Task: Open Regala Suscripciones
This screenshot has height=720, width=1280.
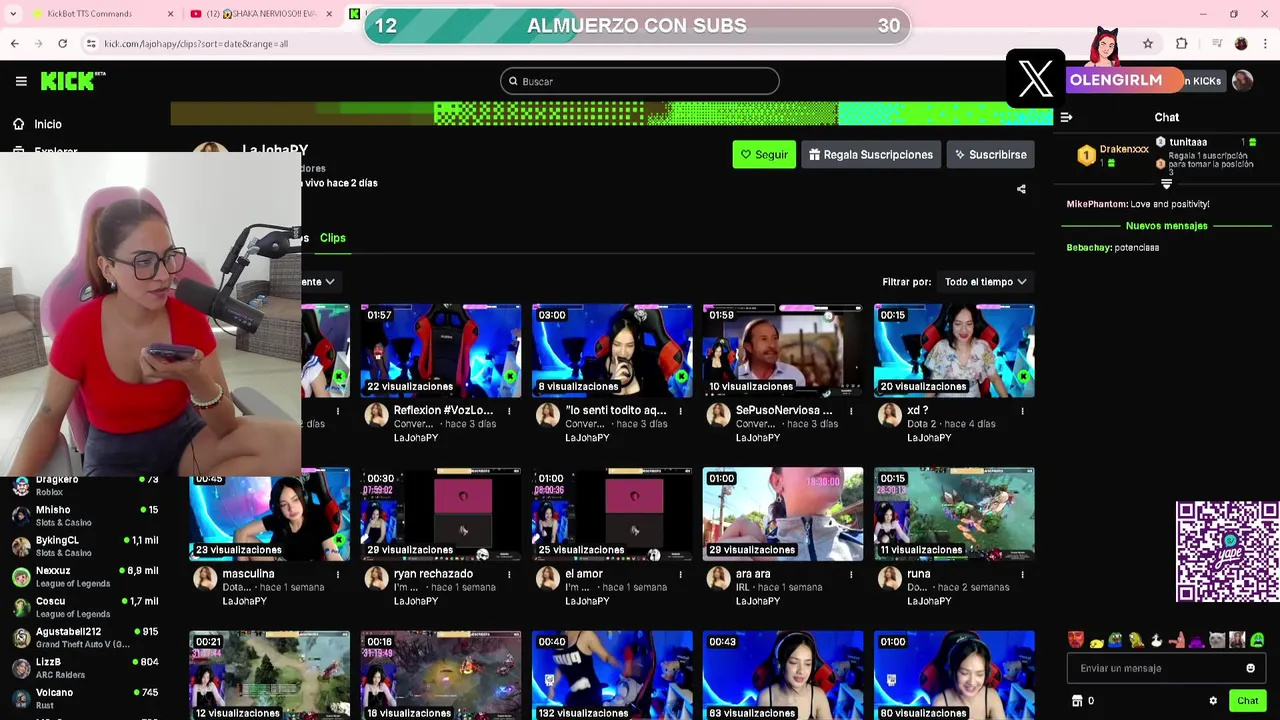Action: coord(871,154)
